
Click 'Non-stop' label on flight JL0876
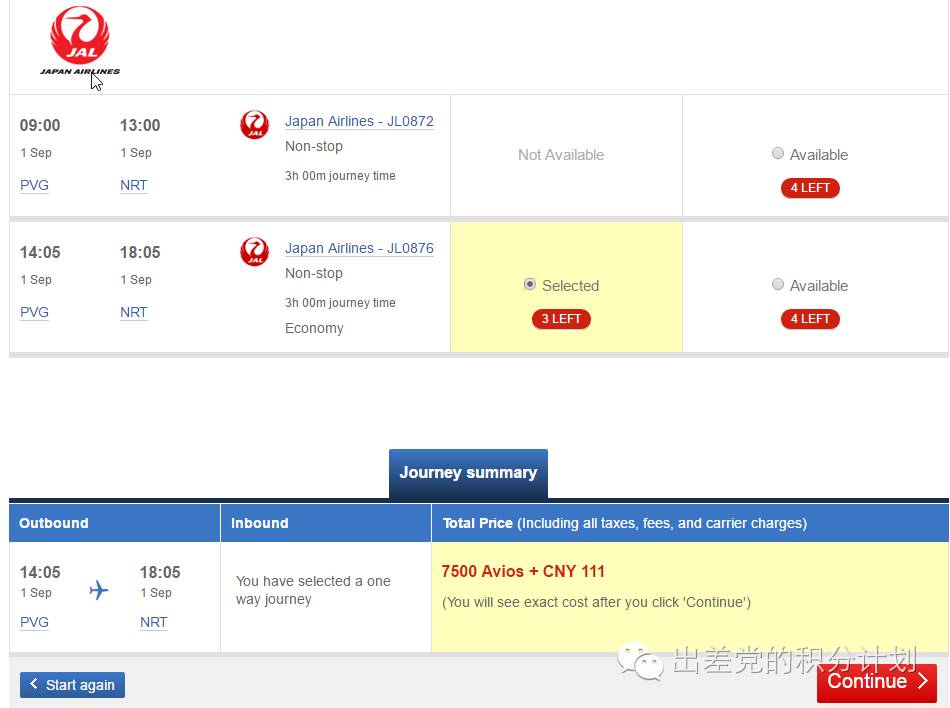point(314,273)
